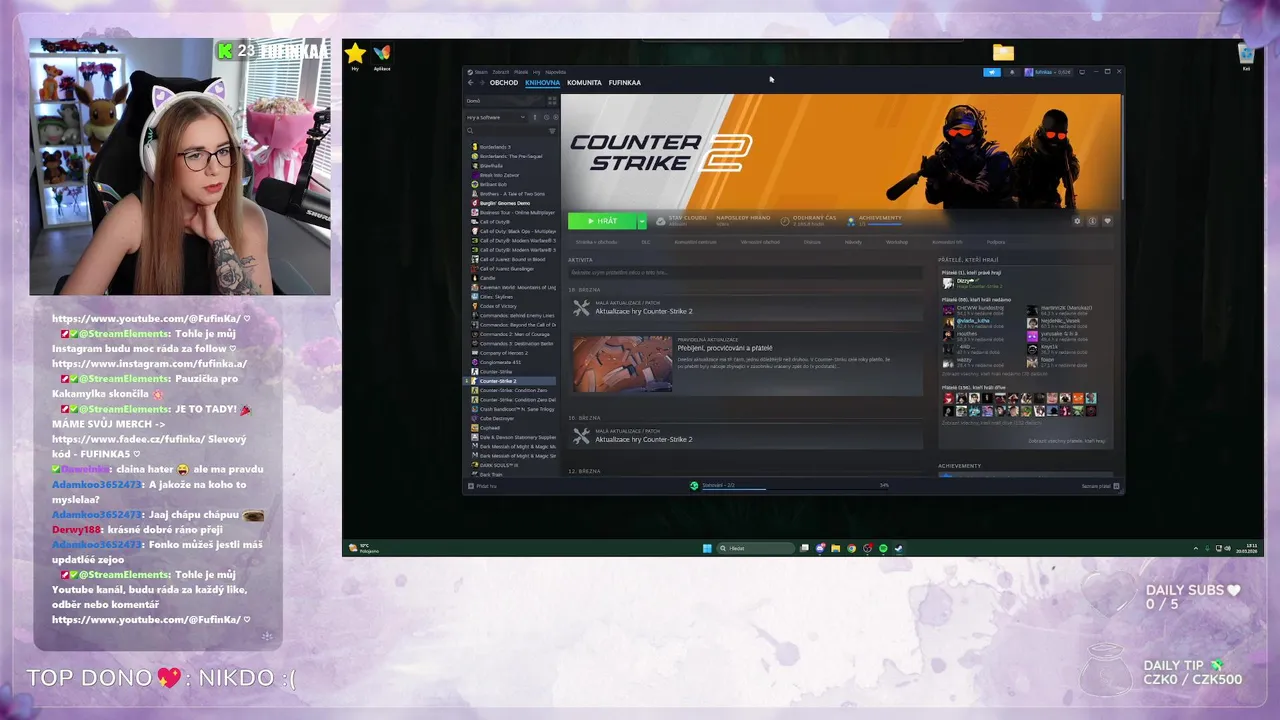Click the Big Picture mode icon
This screenshot has height=720, width=1280.
click(1082, 72)
